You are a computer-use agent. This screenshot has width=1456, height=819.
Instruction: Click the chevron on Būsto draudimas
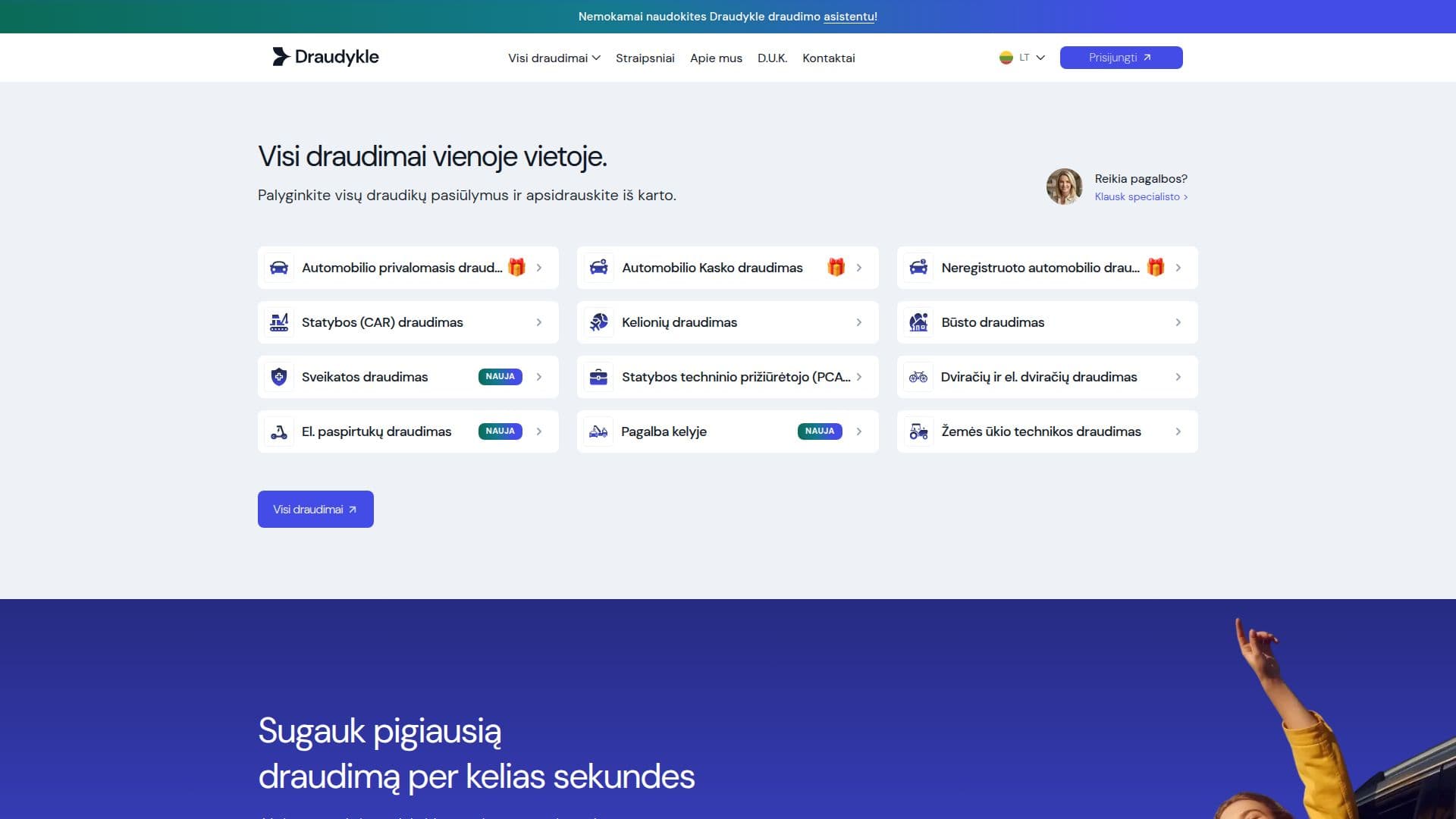tap(1178, 322)
